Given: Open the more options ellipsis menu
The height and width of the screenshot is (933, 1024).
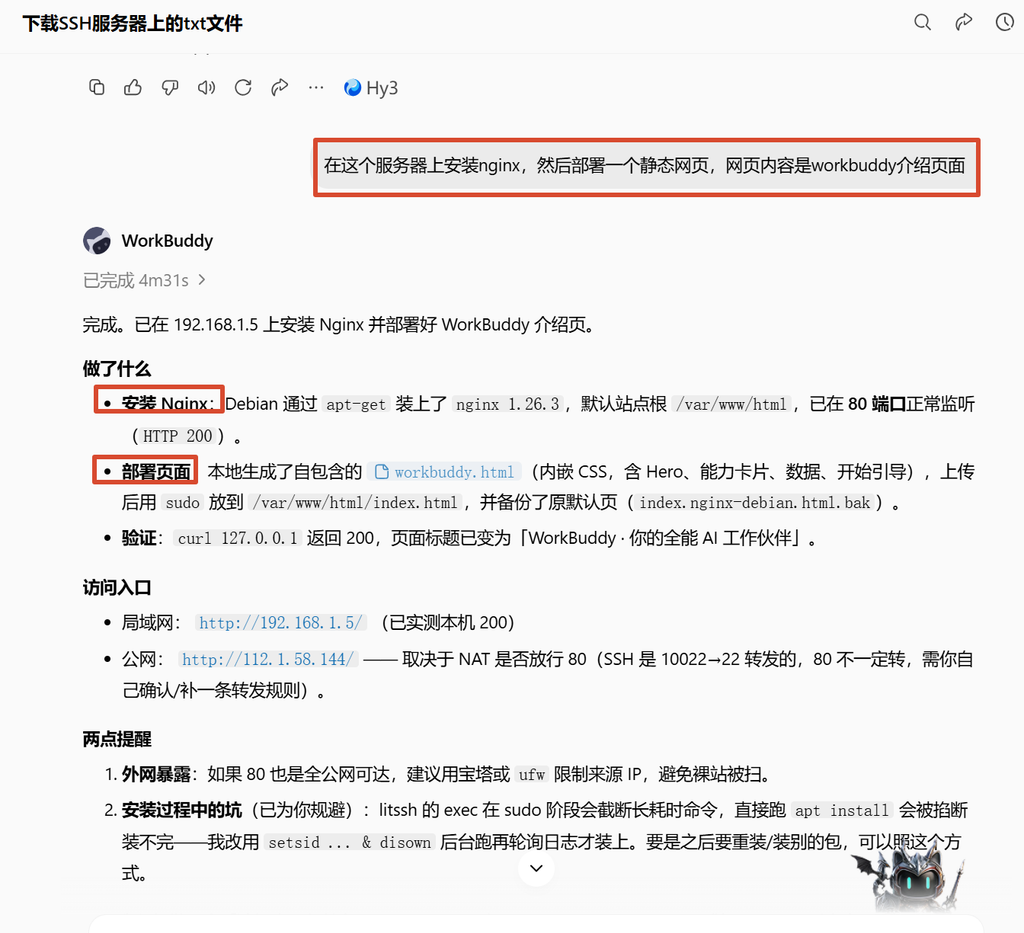Looking at the screenshot, I should [x=316, y=87].
